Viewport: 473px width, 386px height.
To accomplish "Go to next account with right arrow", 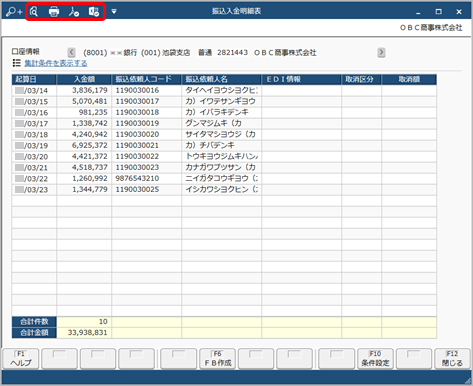I will 381,52.
